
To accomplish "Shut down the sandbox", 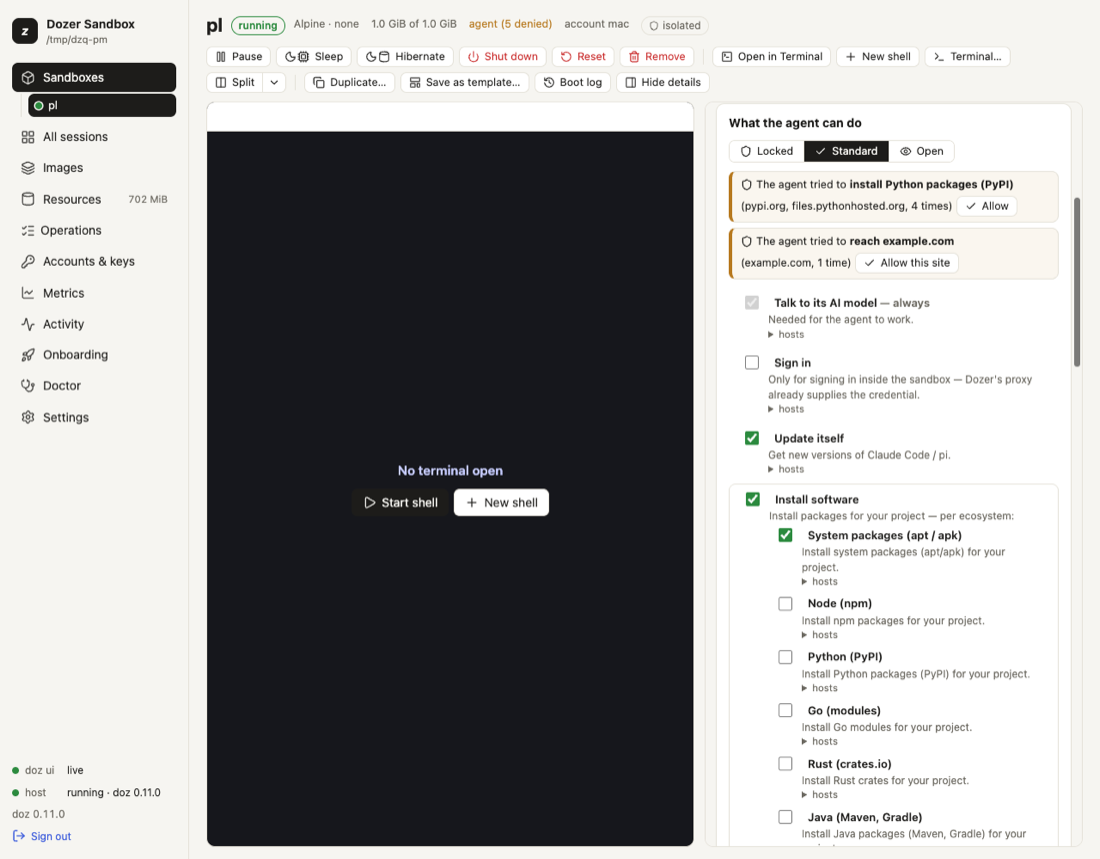I will 503,56.
